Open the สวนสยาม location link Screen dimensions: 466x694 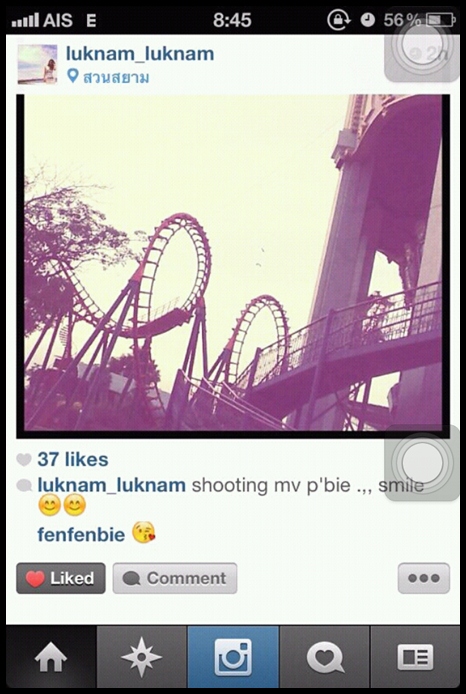pos(116,77)
